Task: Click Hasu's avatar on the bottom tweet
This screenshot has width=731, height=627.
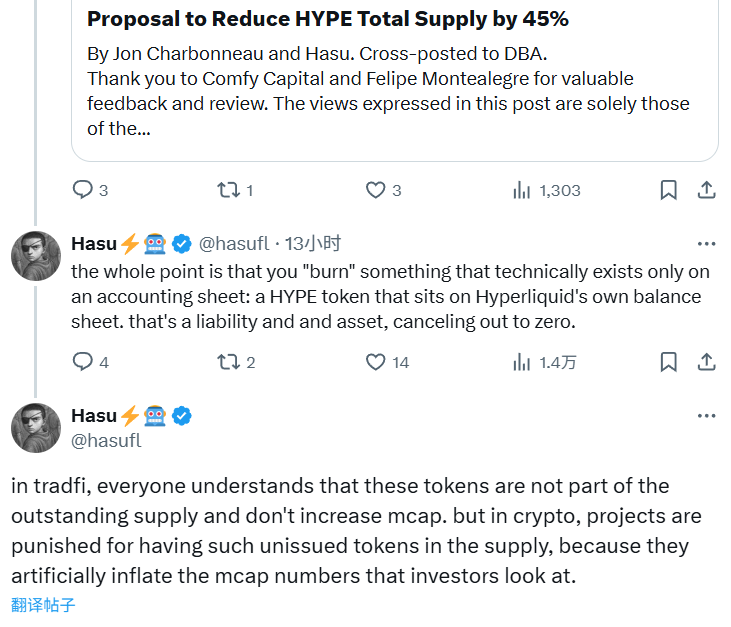Action: click(36, 427)
